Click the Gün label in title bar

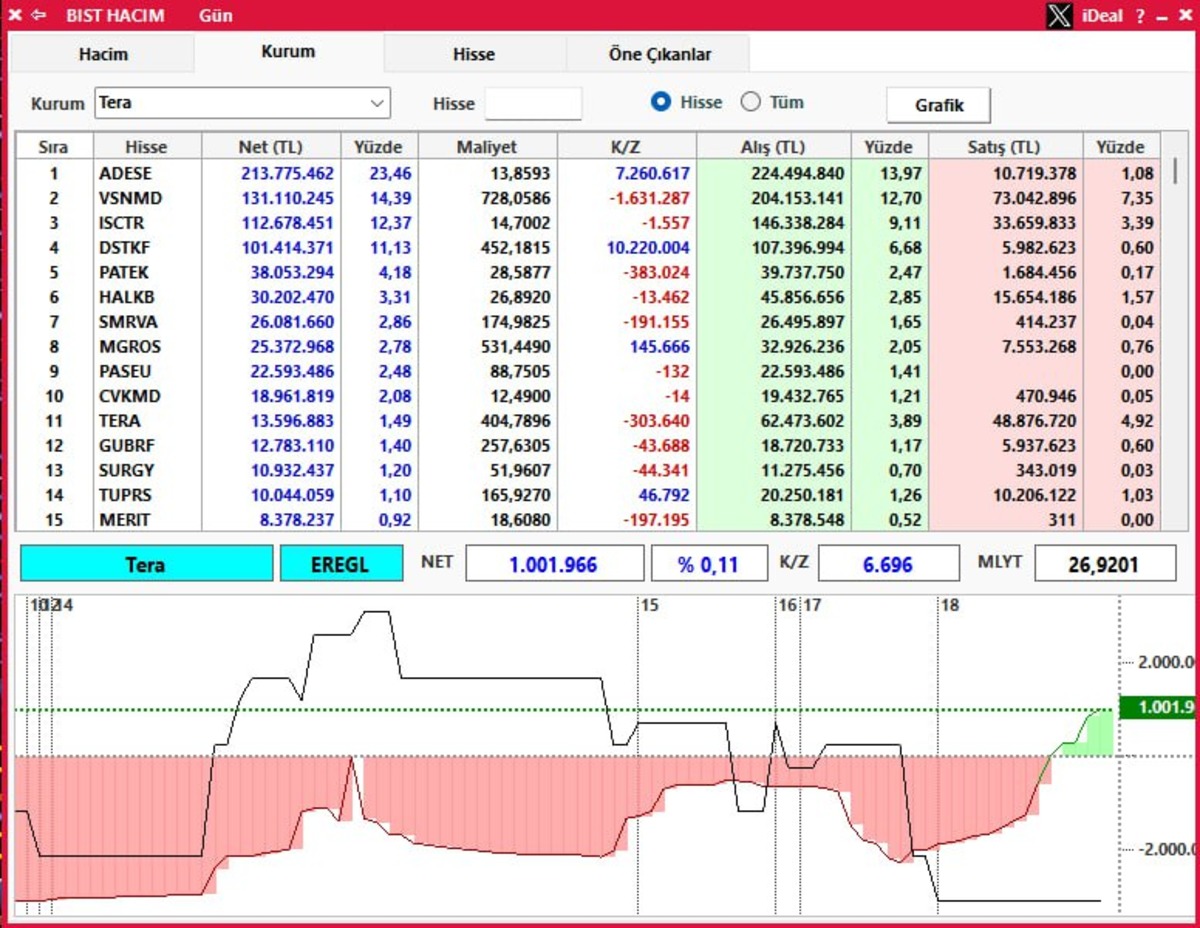(216, 16)
